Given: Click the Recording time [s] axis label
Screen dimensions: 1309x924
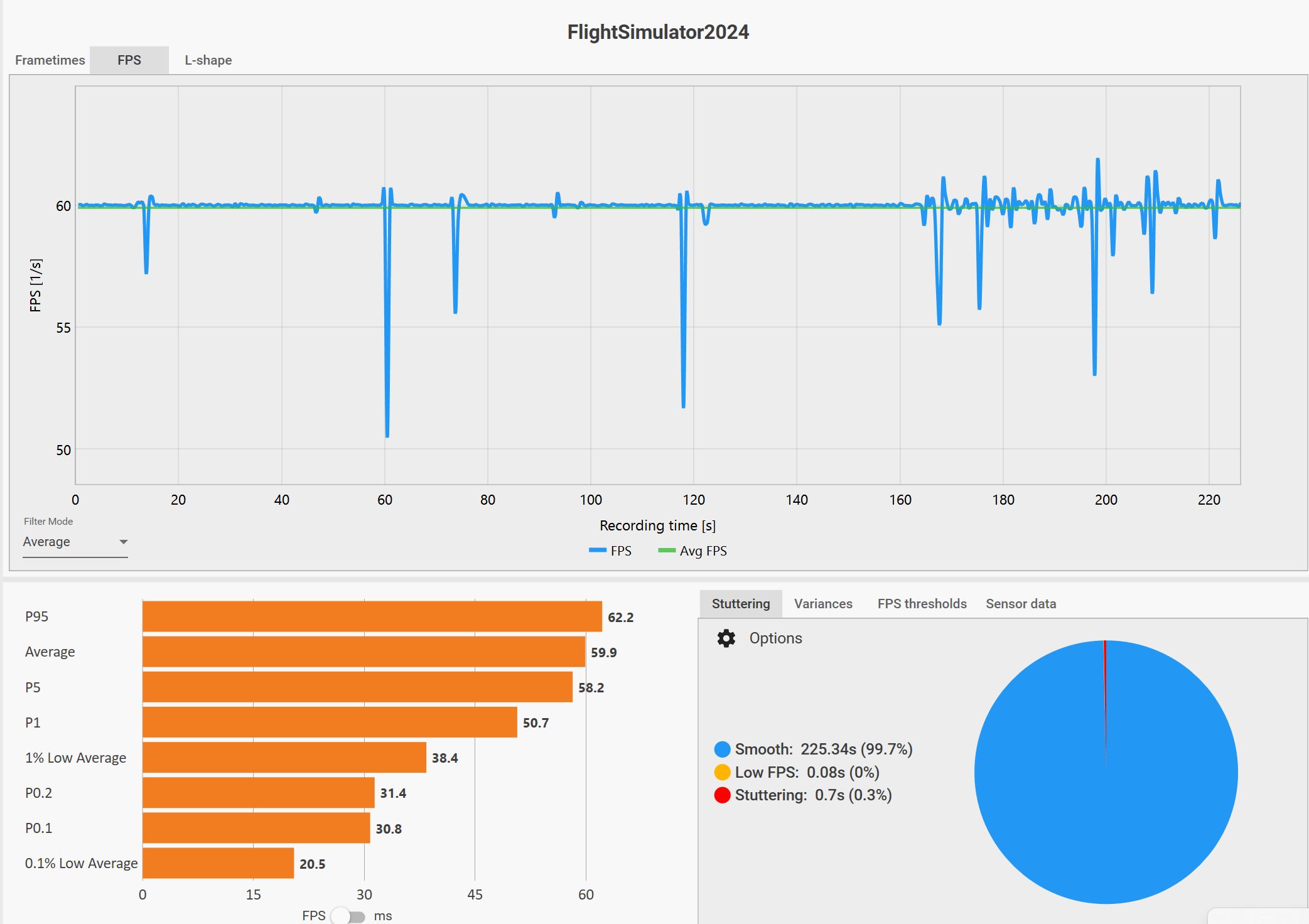Looking at the screenshot, I should tap(657, 526).
